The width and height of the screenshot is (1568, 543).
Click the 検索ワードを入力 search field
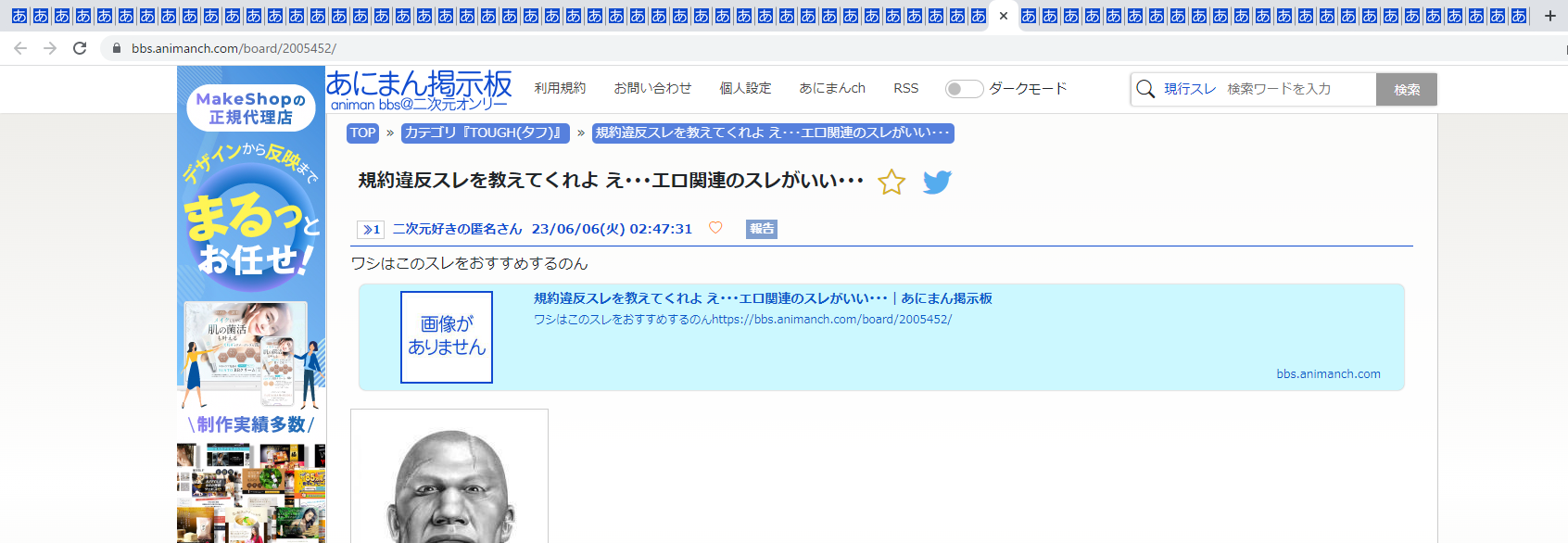coord(1299,89)
